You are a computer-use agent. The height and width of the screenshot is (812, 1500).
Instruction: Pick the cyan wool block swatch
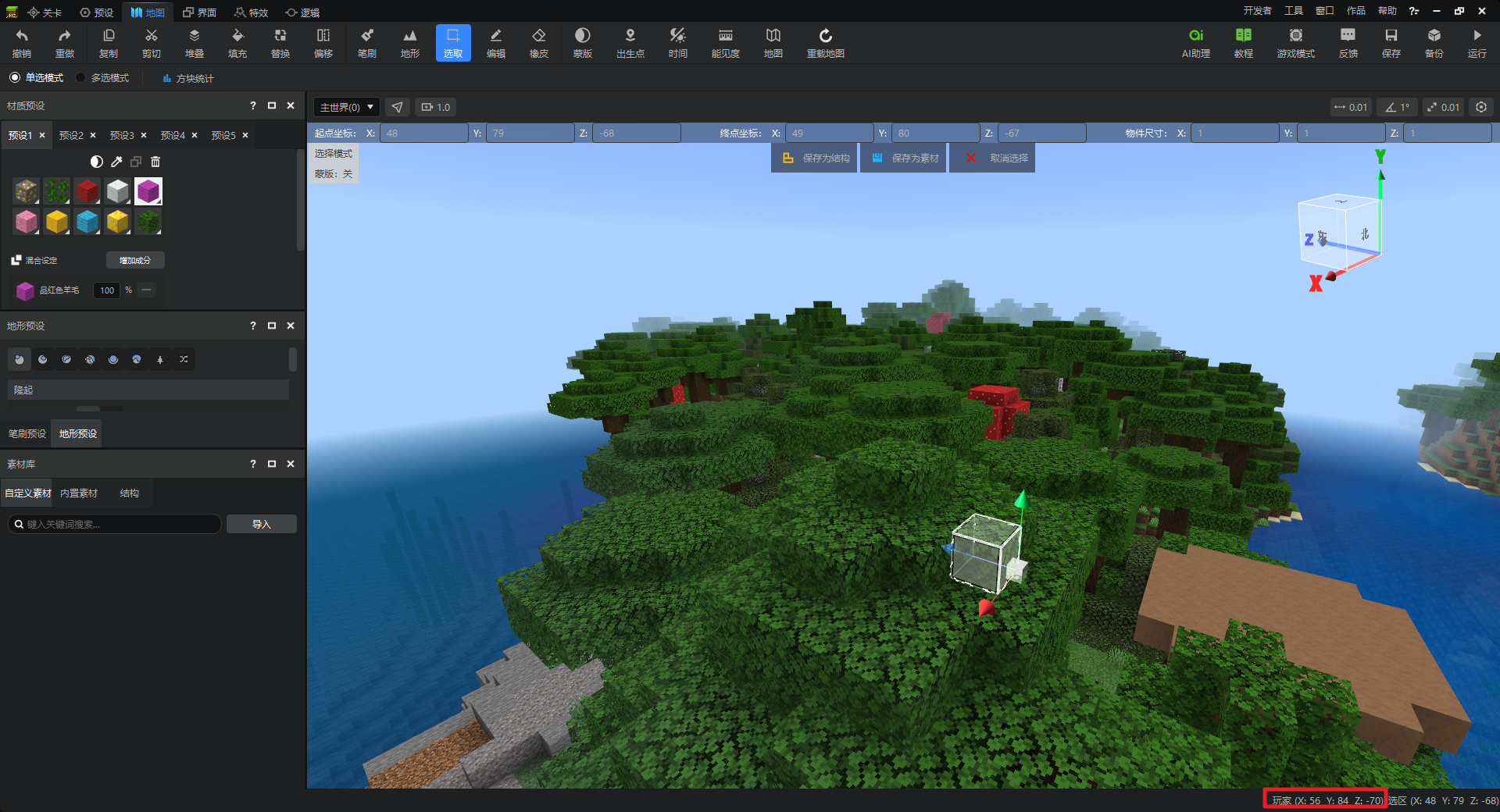click(87, 222)
